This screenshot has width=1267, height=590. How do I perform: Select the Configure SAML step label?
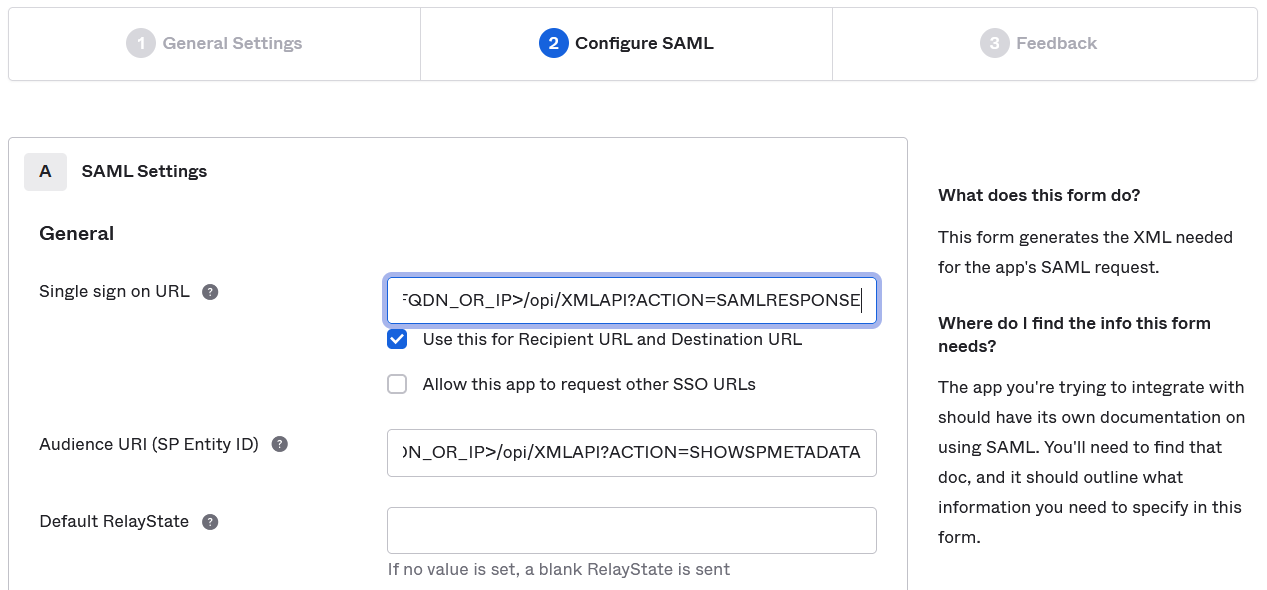644,43
